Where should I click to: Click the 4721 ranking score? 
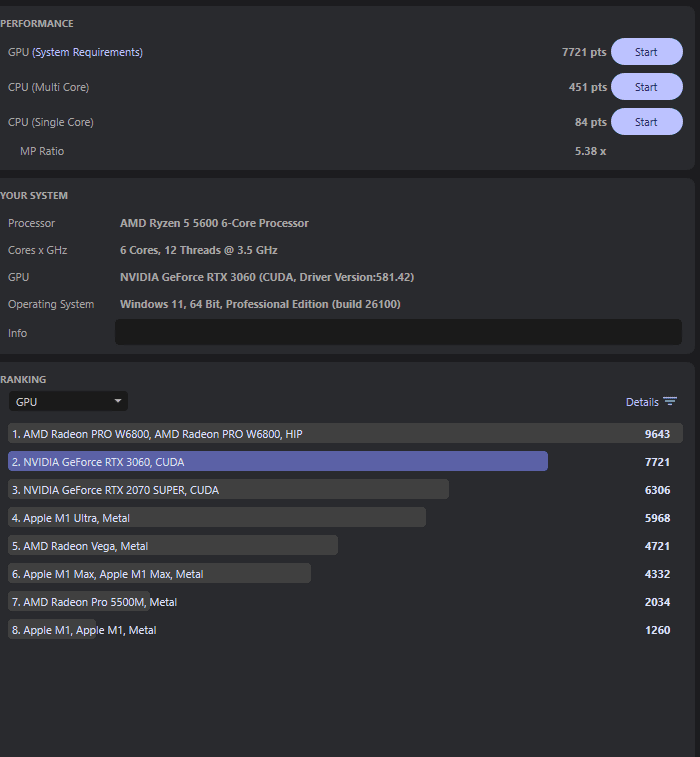658,546
